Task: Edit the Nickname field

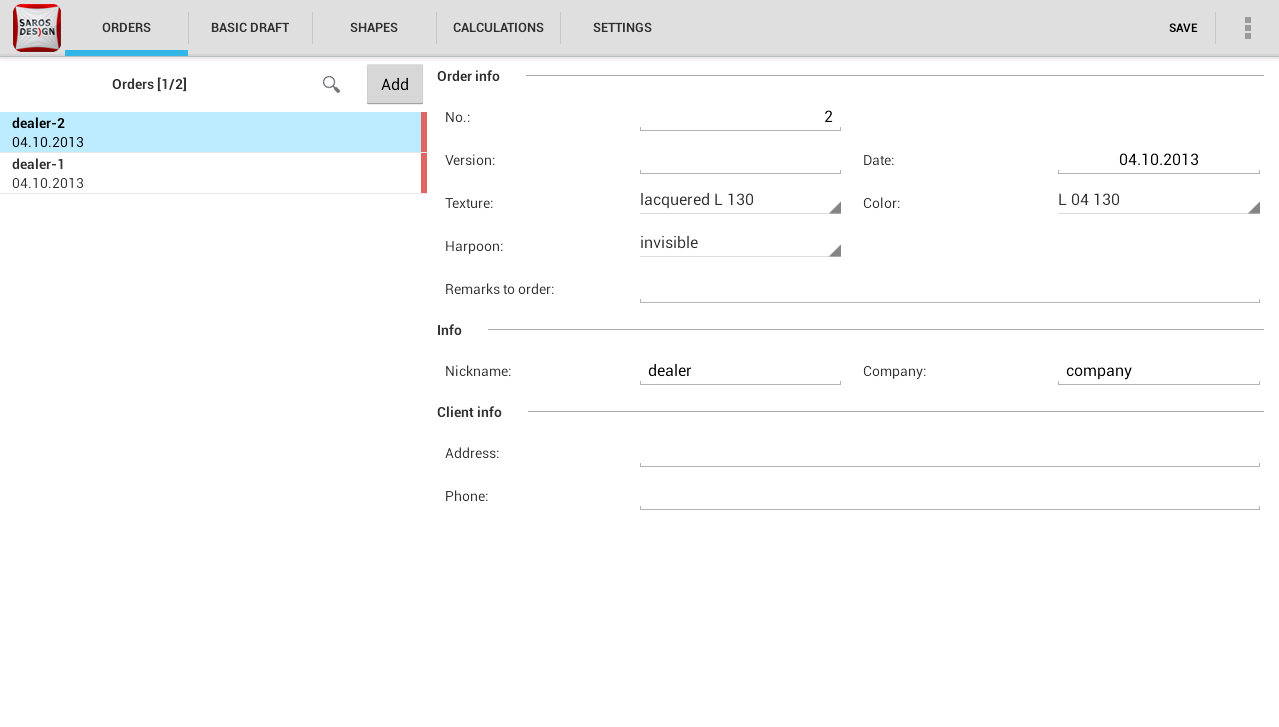Action: [x=740, y=371]
